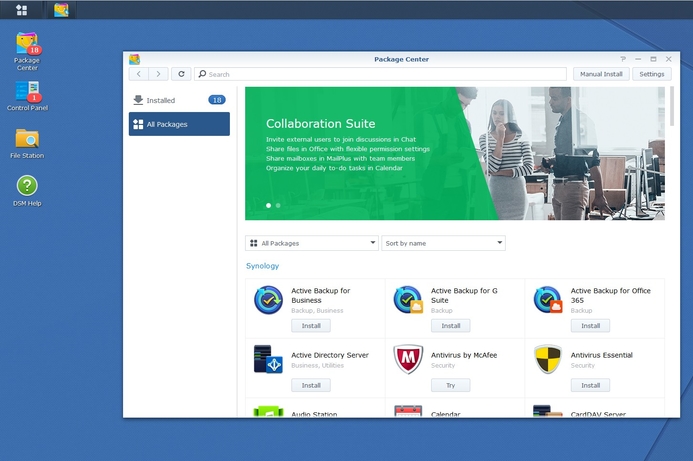This screenshot has width=693, height=461.
Task: Install Active Backup for Office 365
Action: point(590,326)
